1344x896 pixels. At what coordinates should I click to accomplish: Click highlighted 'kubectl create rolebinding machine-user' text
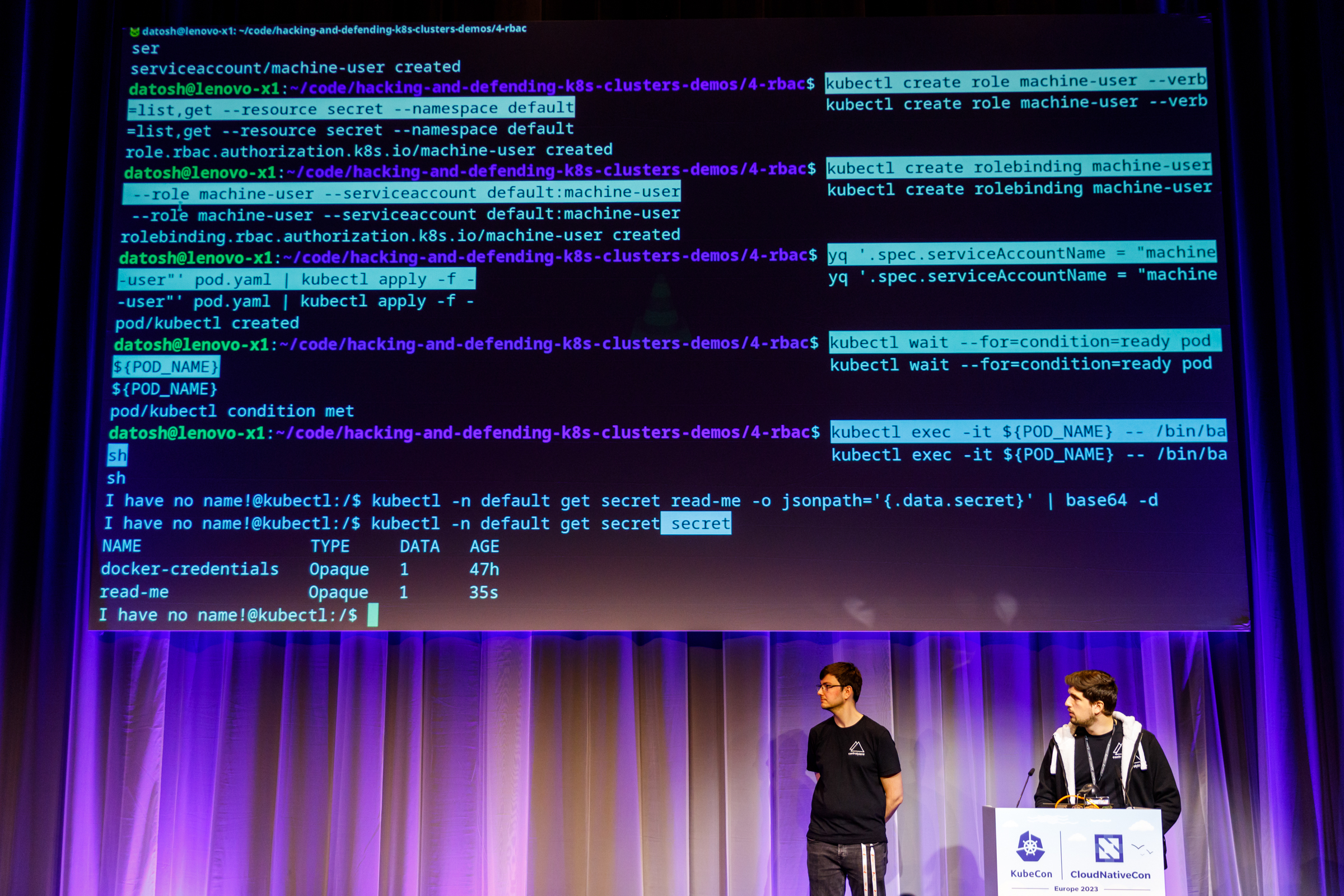[1019, 166]
